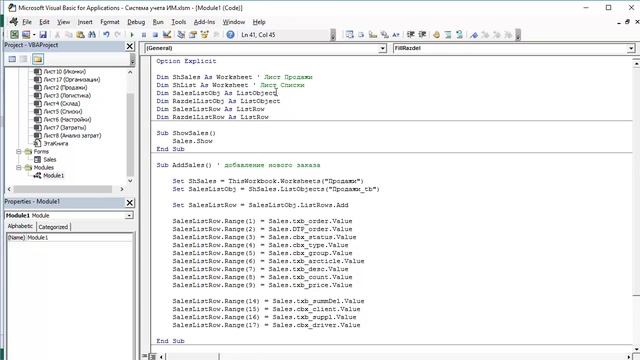Open the FillRazdel procedure dropdown
The image size is (640, 360).
[631, 48]
